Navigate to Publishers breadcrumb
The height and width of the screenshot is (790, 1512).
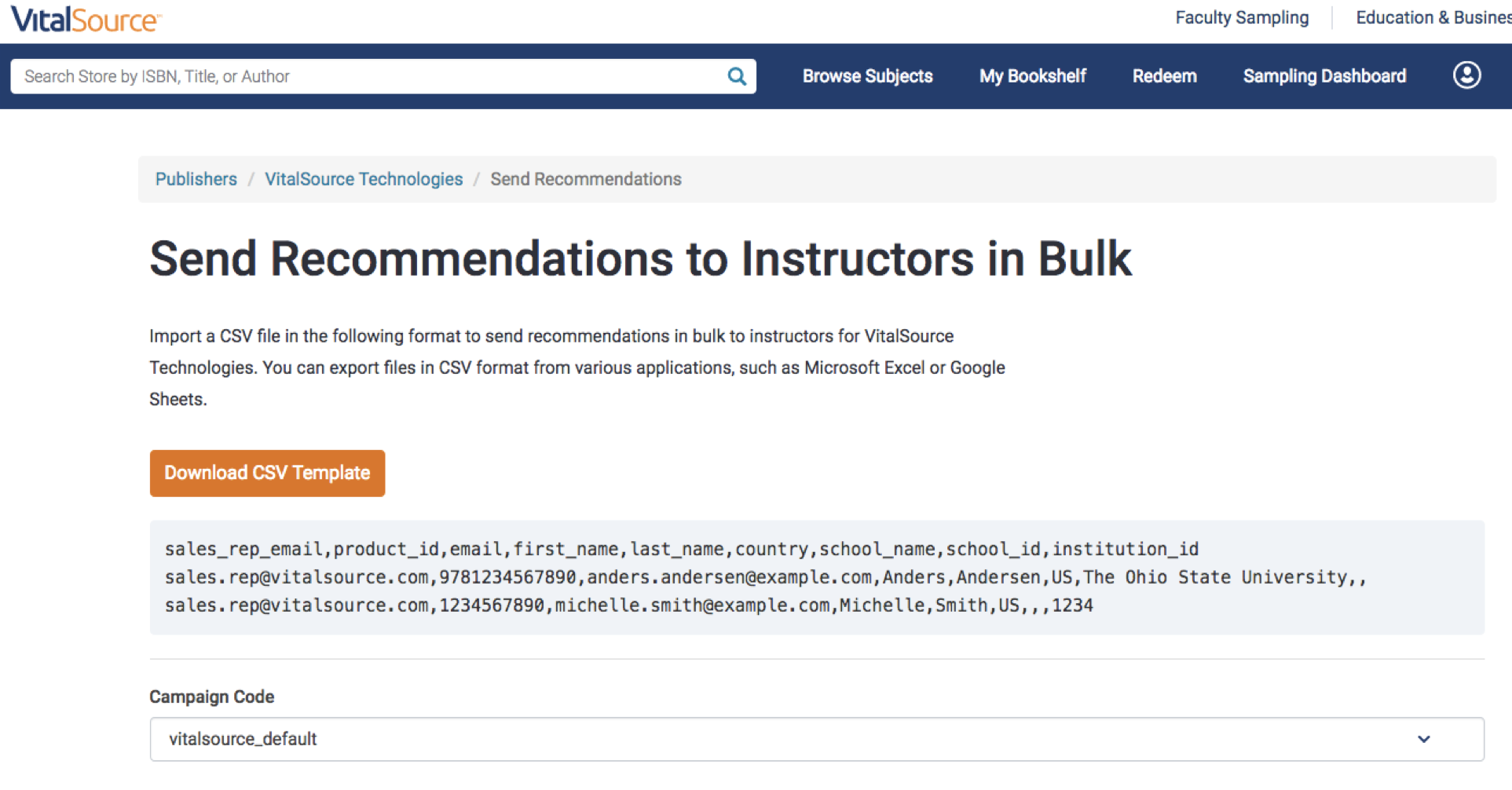point(196,179)
